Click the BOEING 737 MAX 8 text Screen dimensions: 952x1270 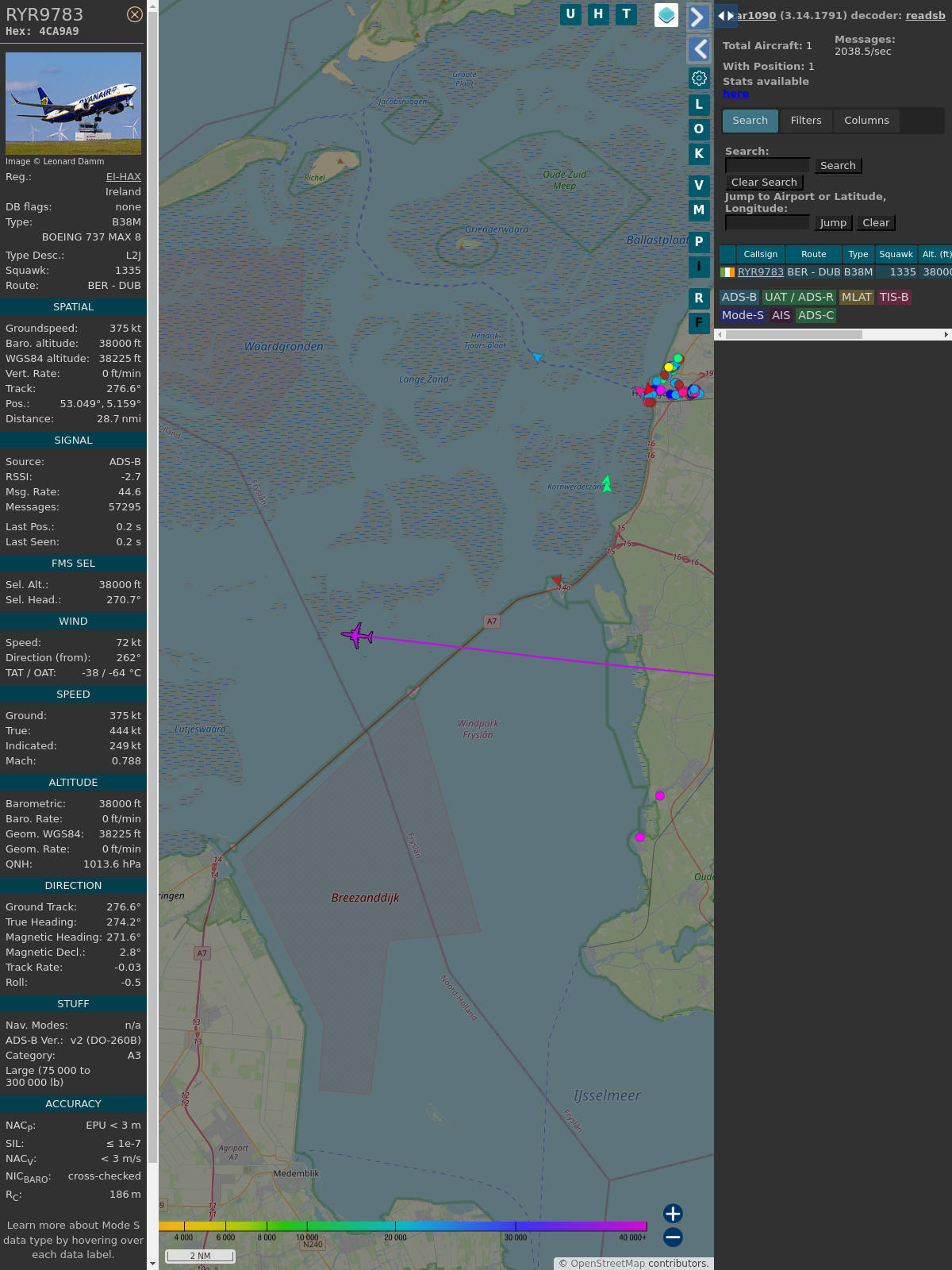coord(91,237)
